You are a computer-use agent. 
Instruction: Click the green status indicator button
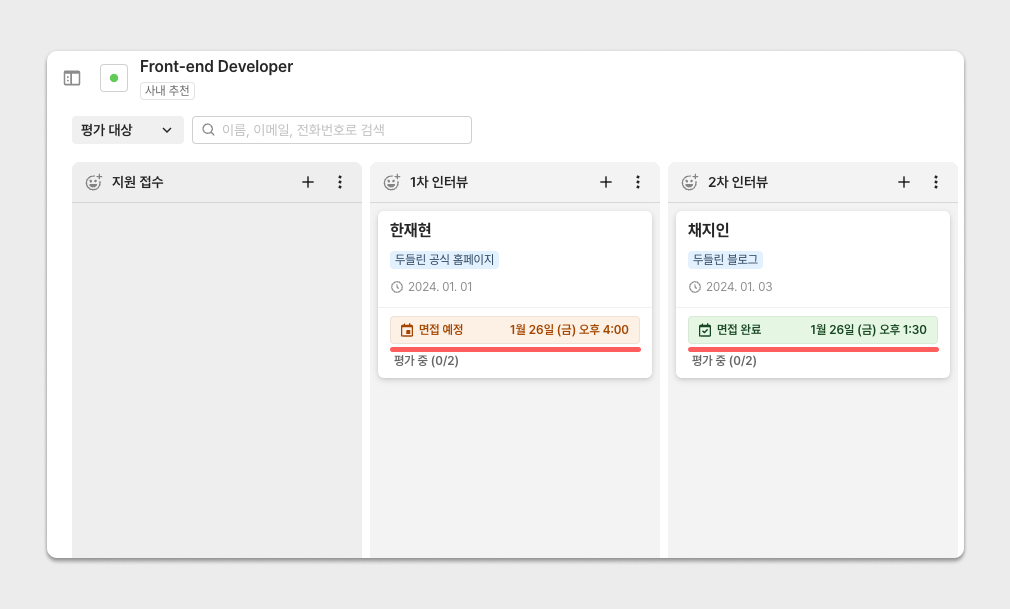[114, 78]
